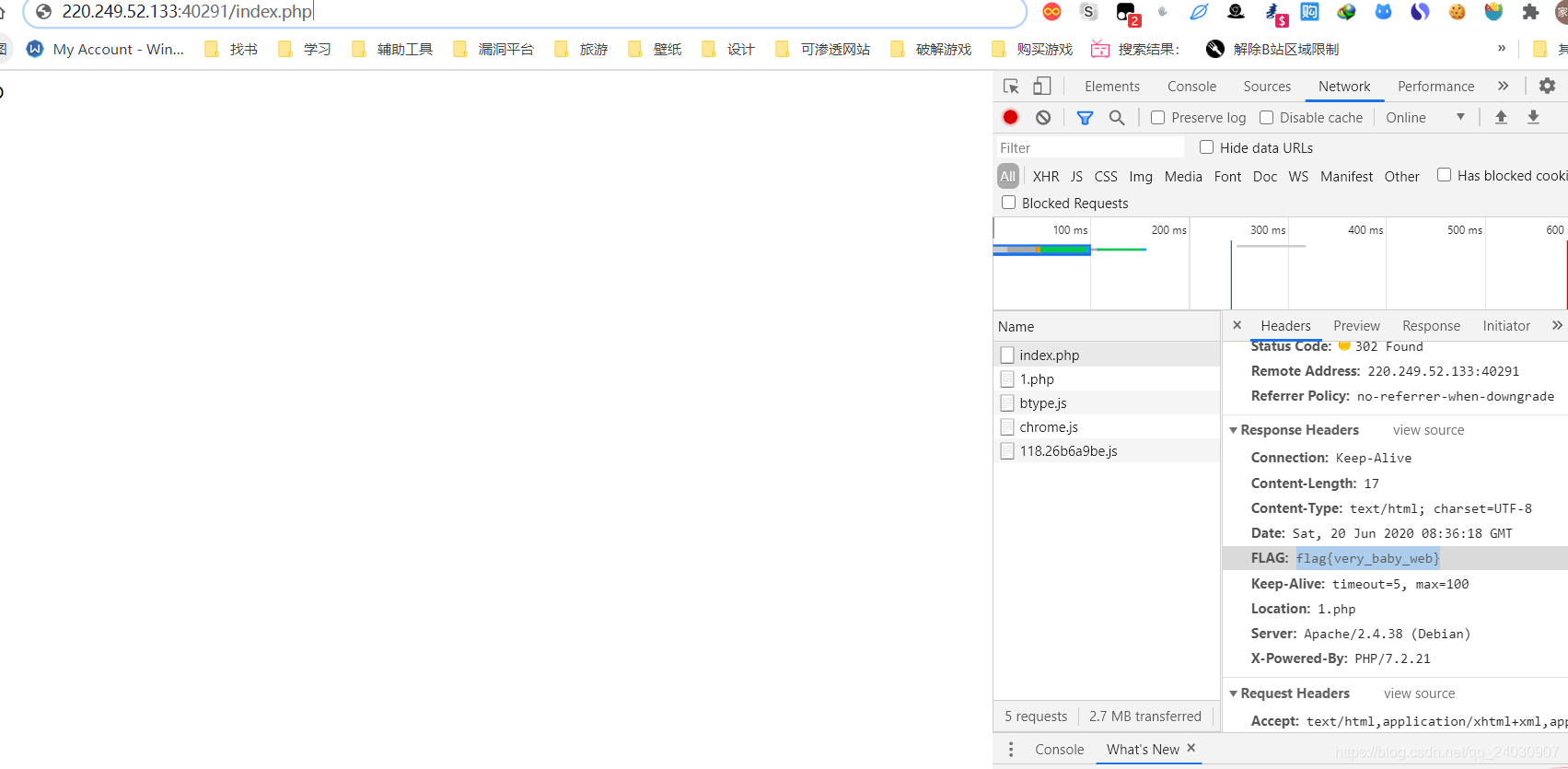This screenshot has width=1568, height=769.
Task: Click the gray S extension icon
Action: coord(1089,11)
